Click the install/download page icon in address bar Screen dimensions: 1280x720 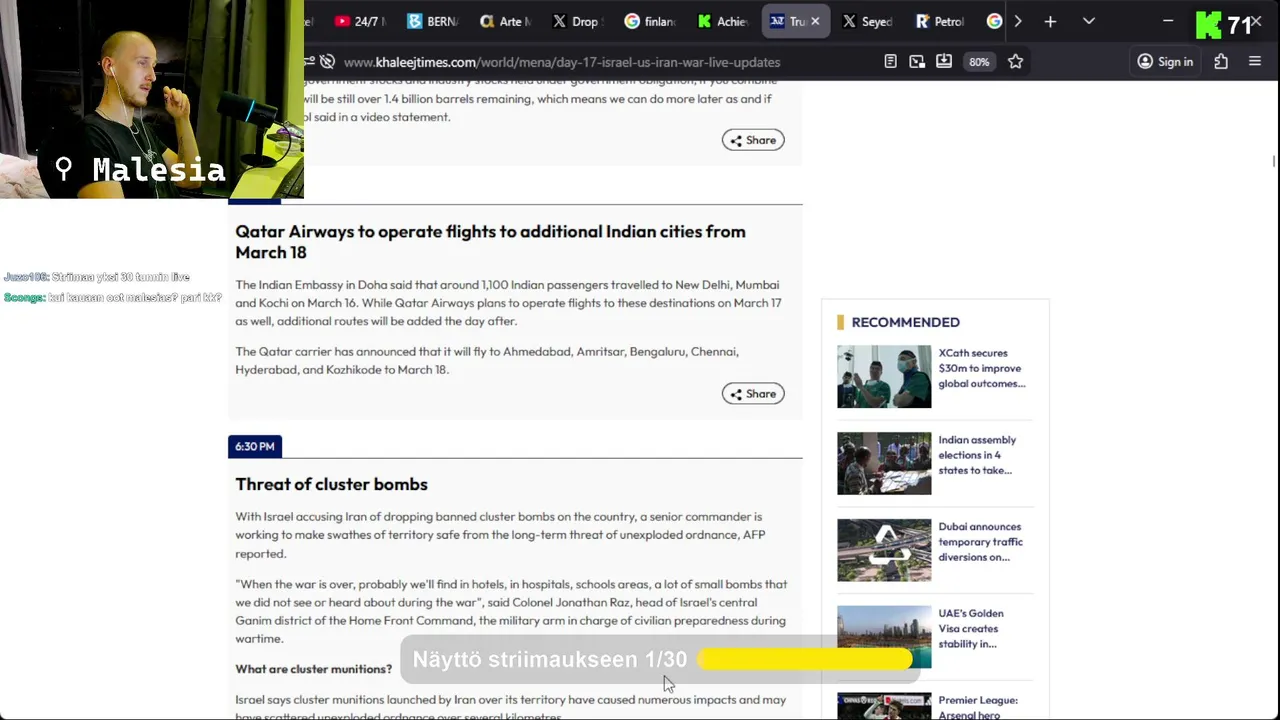(x=943, y=62)
